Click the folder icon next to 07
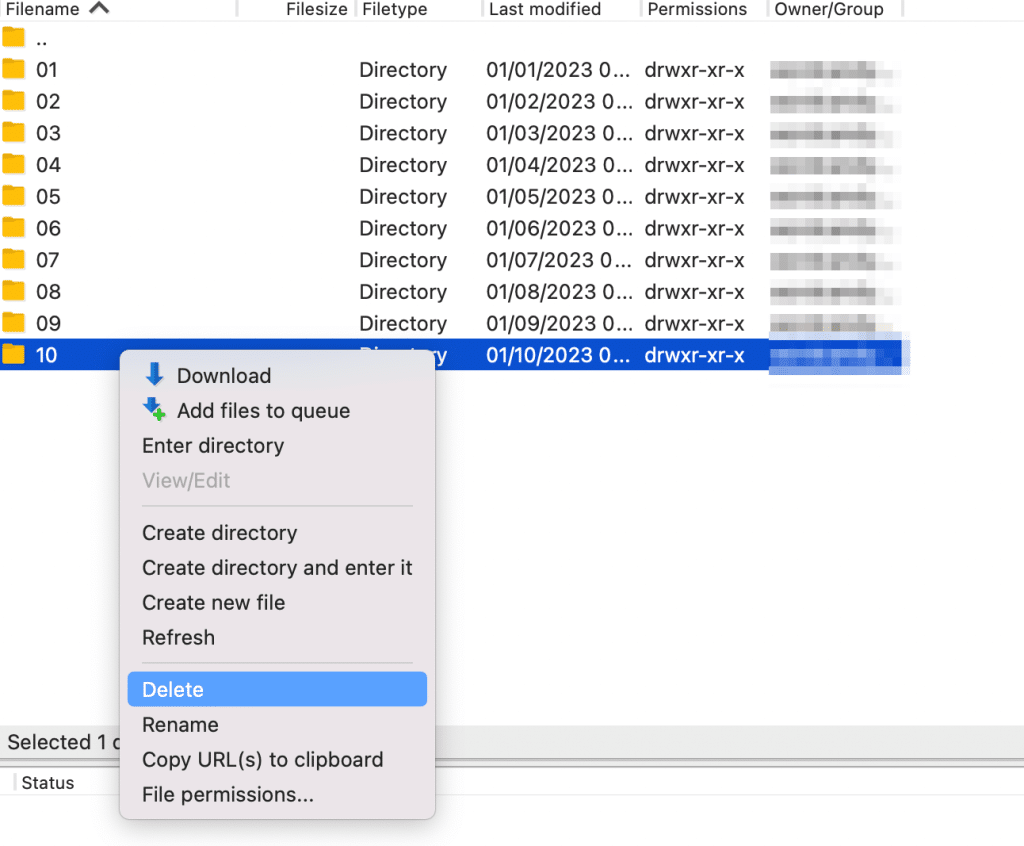The height and width of the screenshot is (846, 1024). click(x=14, y=260)
